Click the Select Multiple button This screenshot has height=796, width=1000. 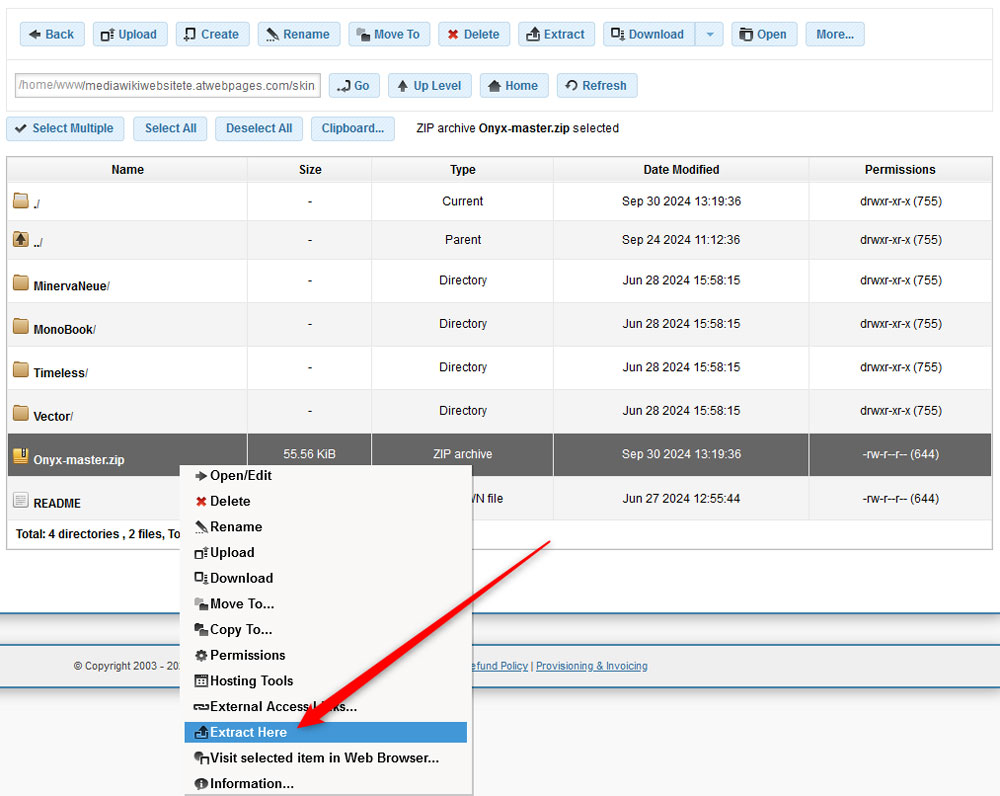coord(64,128)
